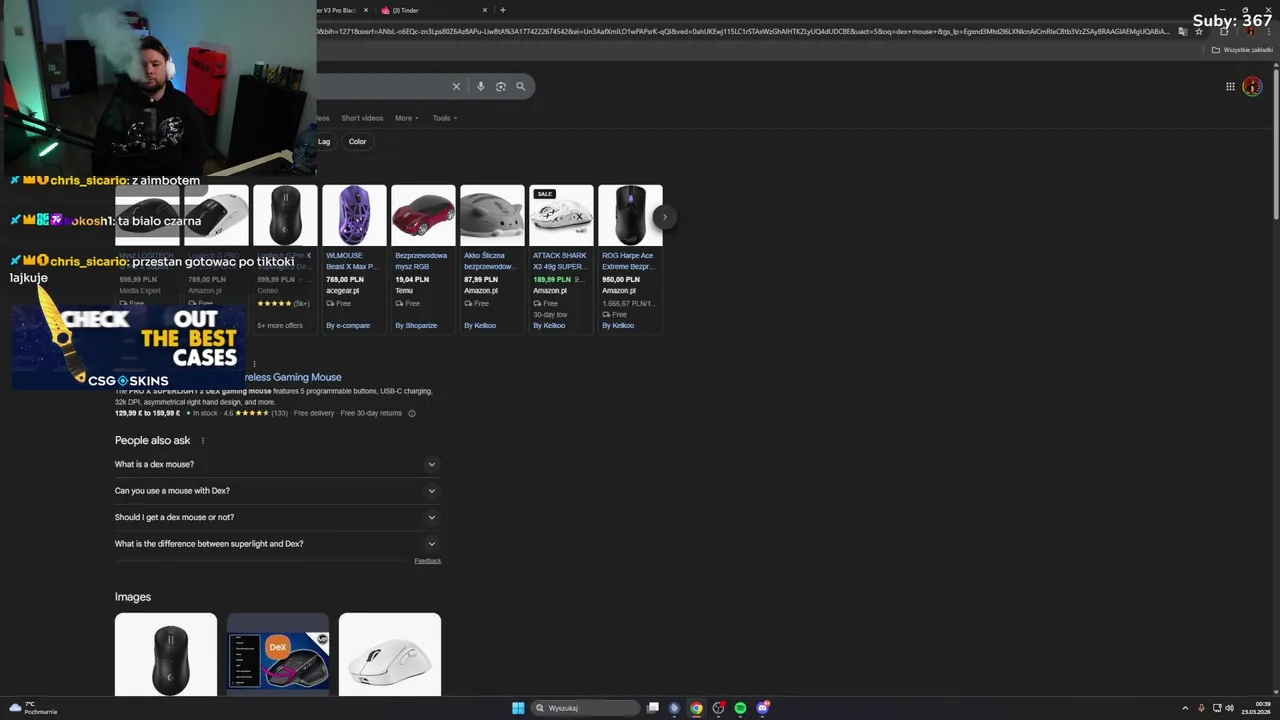Click the purple WLMOUSE mouse thumbnail
1280x720 pixels.
click(x=354, y=215)
